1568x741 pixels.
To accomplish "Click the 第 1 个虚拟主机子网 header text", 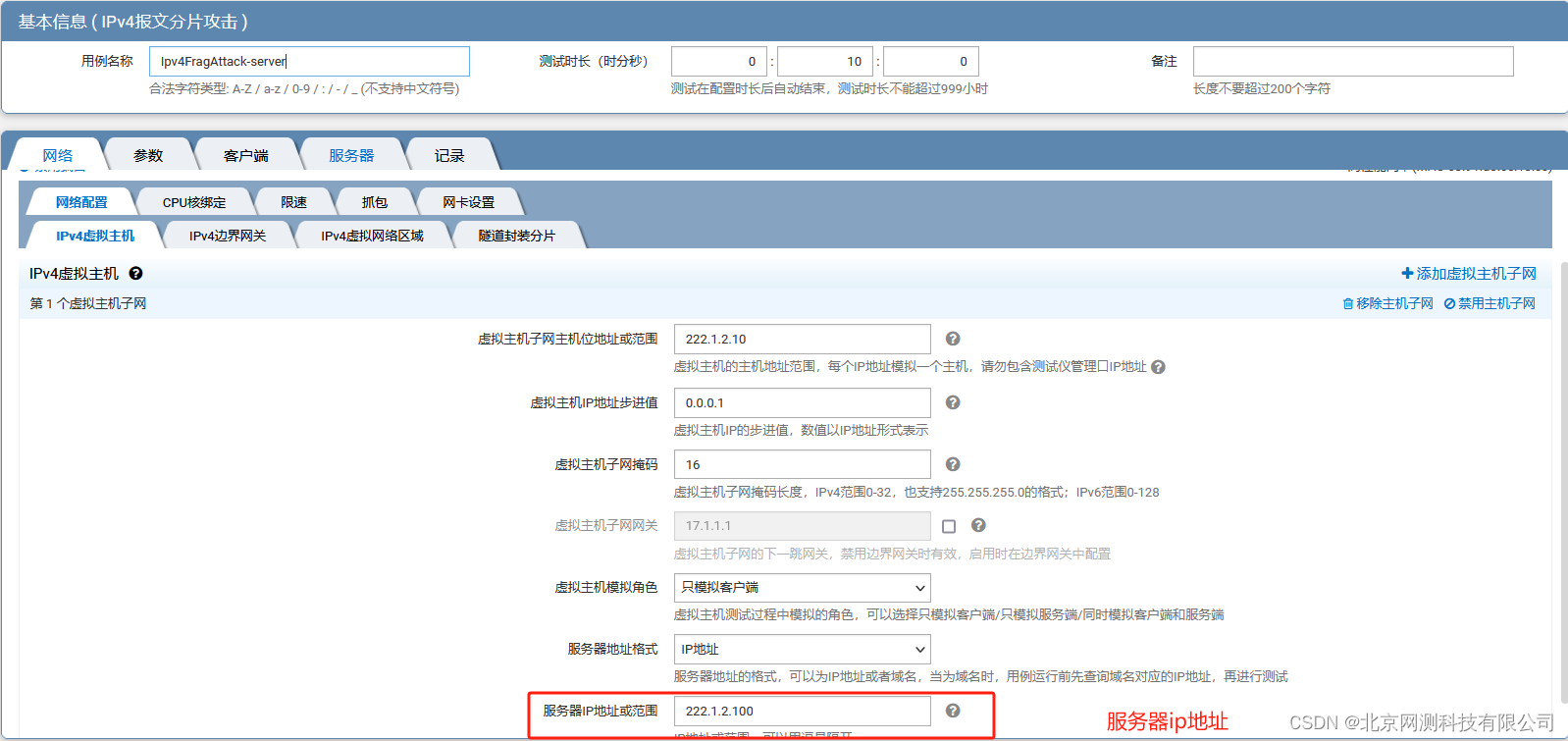I will tap(88, 304).
